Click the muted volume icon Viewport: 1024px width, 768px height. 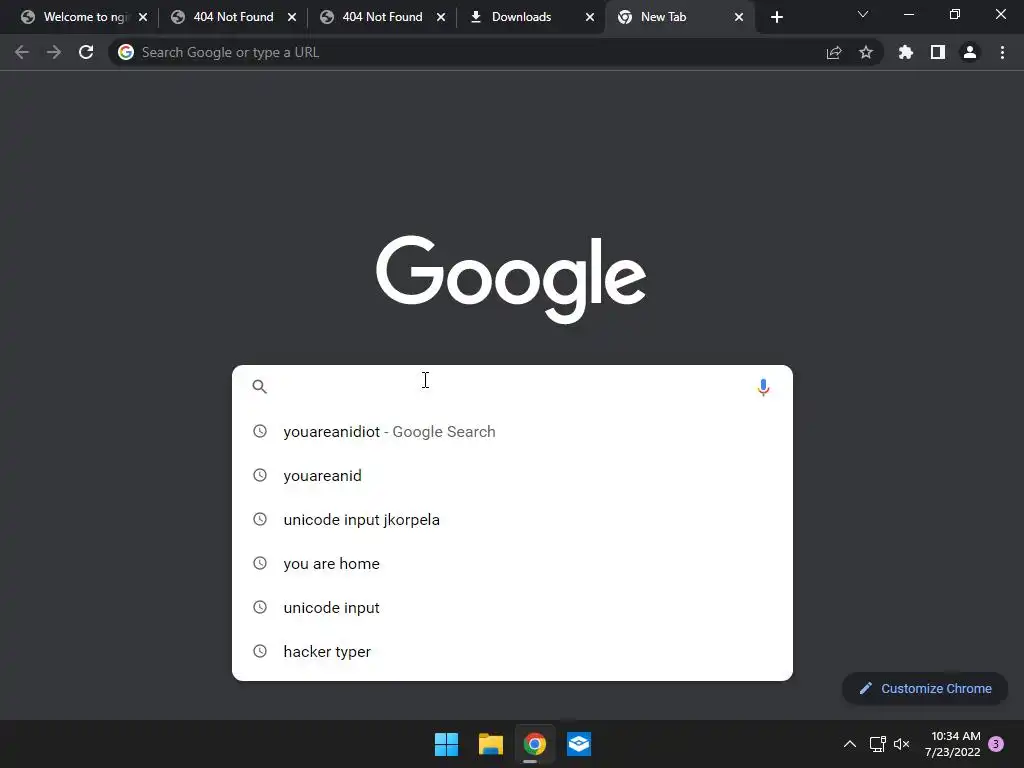point(901,744)
